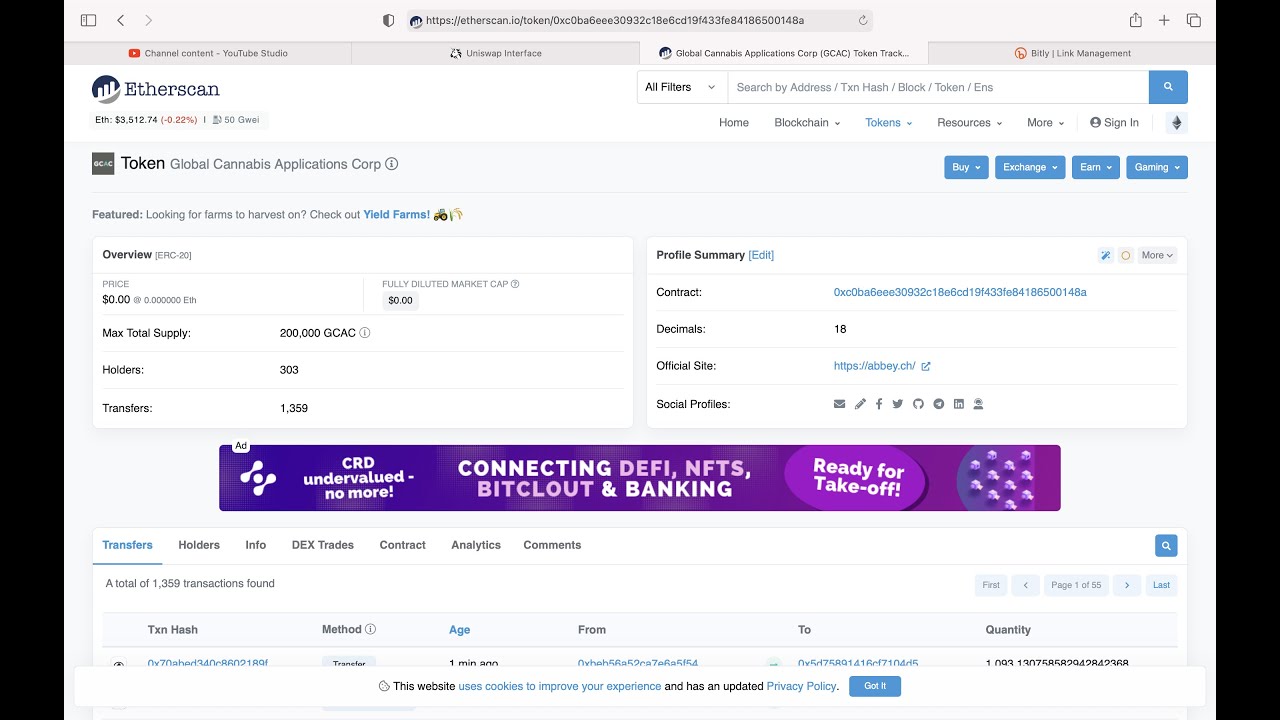
Task: Dismiss the cookie notice with Got It
Action: coord(875,686)
